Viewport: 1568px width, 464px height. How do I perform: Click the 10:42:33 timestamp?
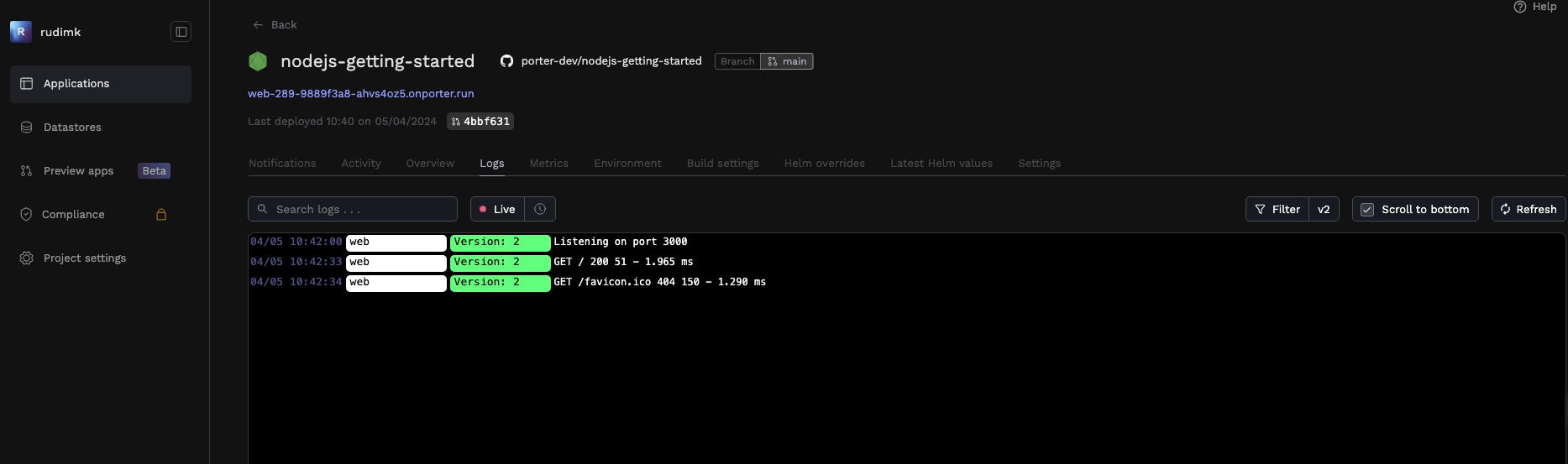coord(296,262)
